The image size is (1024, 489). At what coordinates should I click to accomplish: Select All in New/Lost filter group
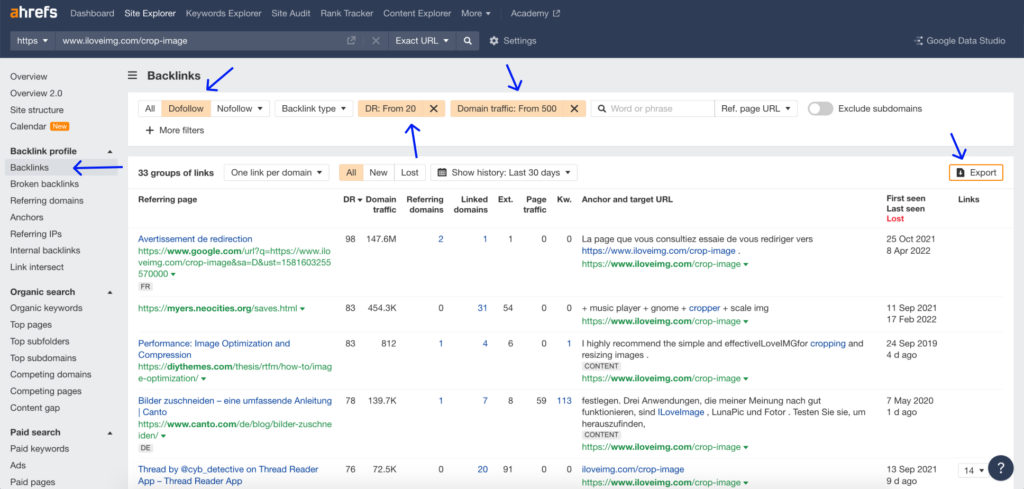point(351,172)
